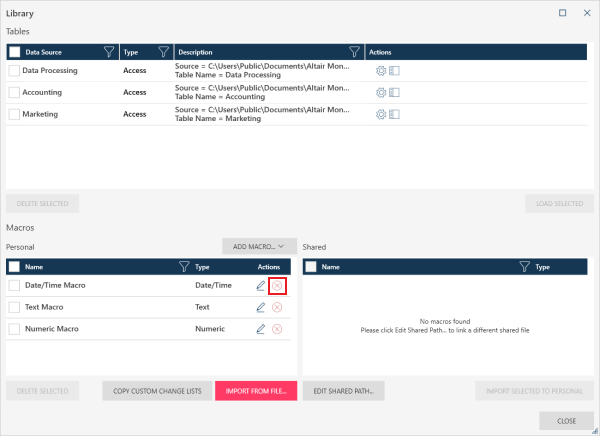Click Import From File button
This screenshot has height=436, width=600.
tap(256, 391)
